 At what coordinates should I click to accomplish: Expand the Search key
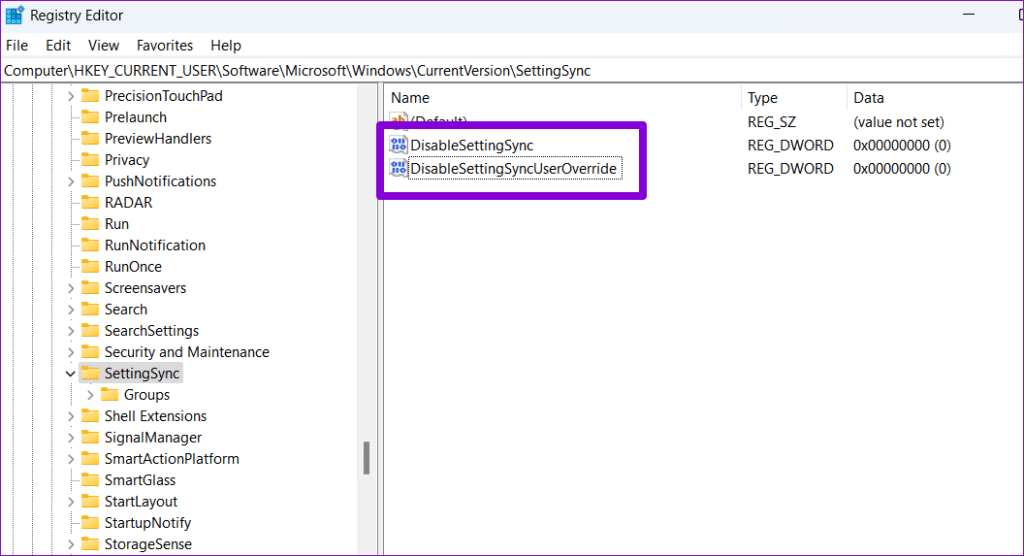pos(71,310)
